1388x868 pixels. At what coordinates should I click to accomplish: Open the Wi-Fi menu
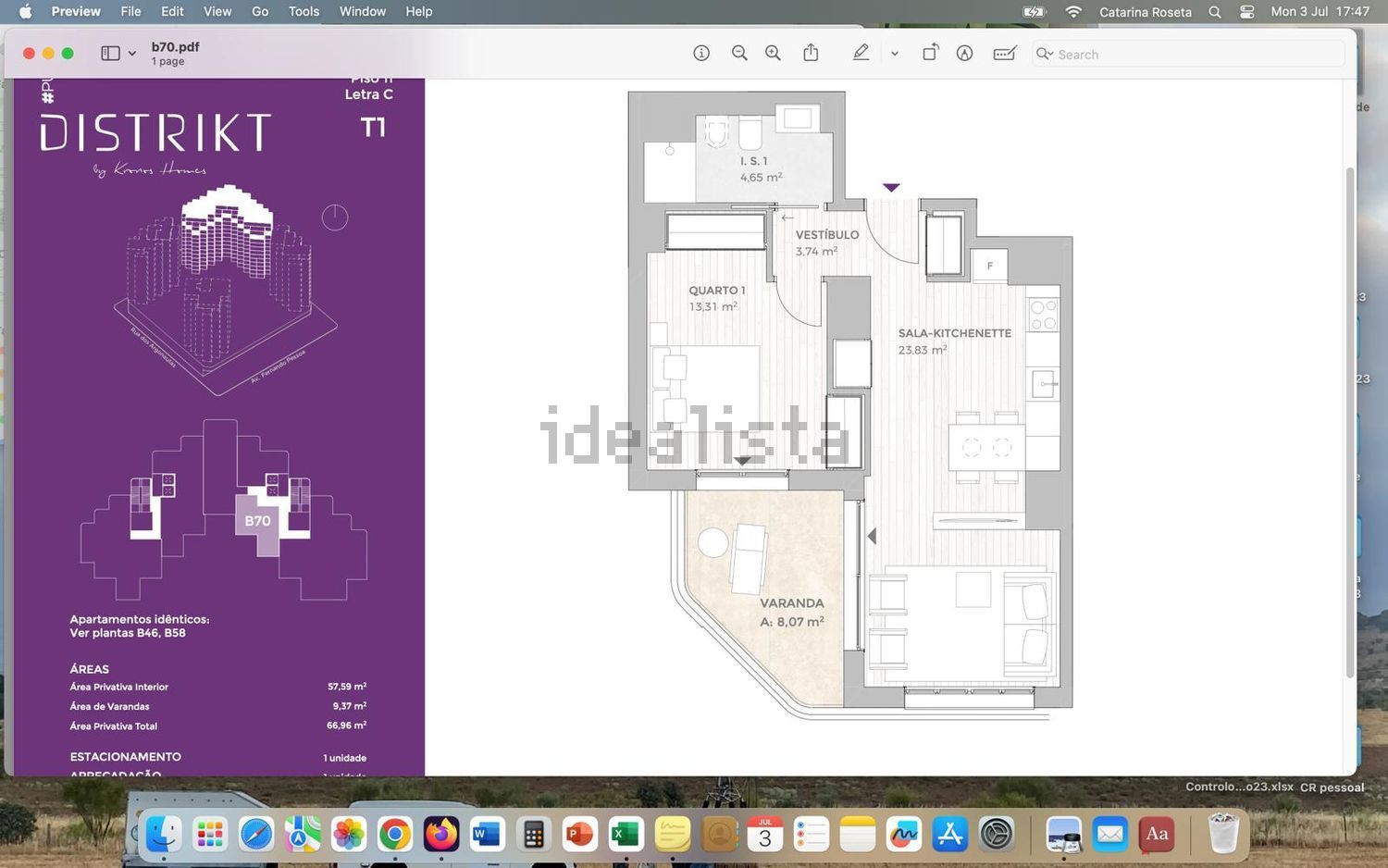coord(1073,12)
